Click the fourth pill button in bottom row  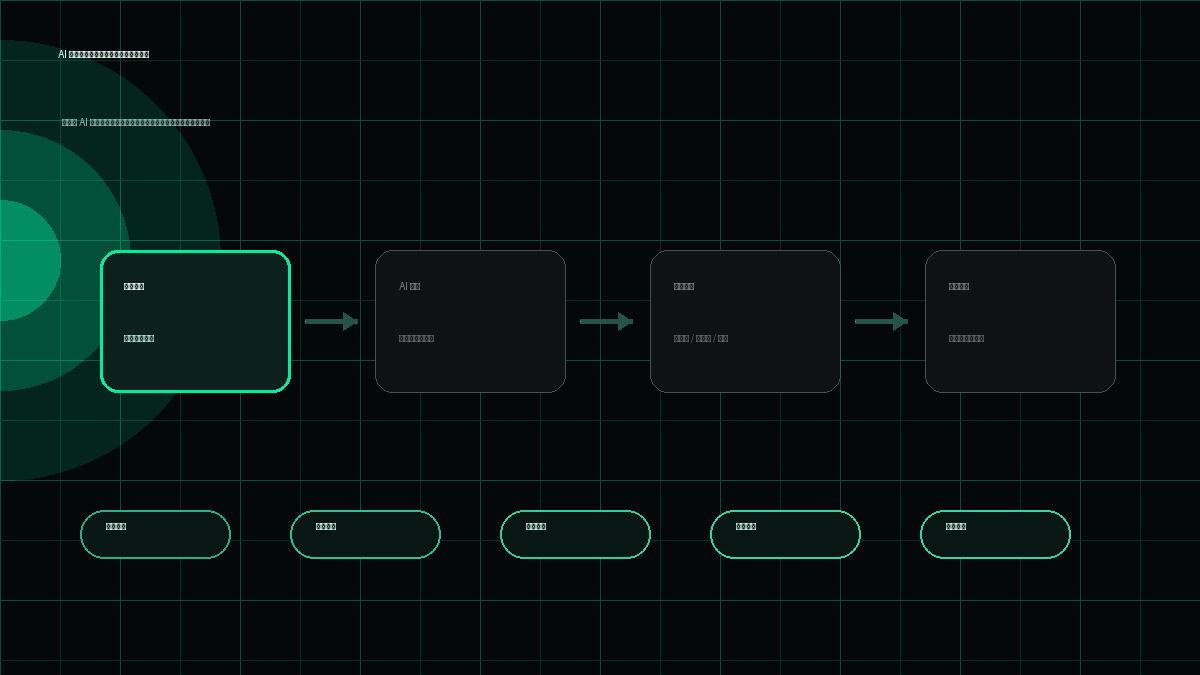786,534
